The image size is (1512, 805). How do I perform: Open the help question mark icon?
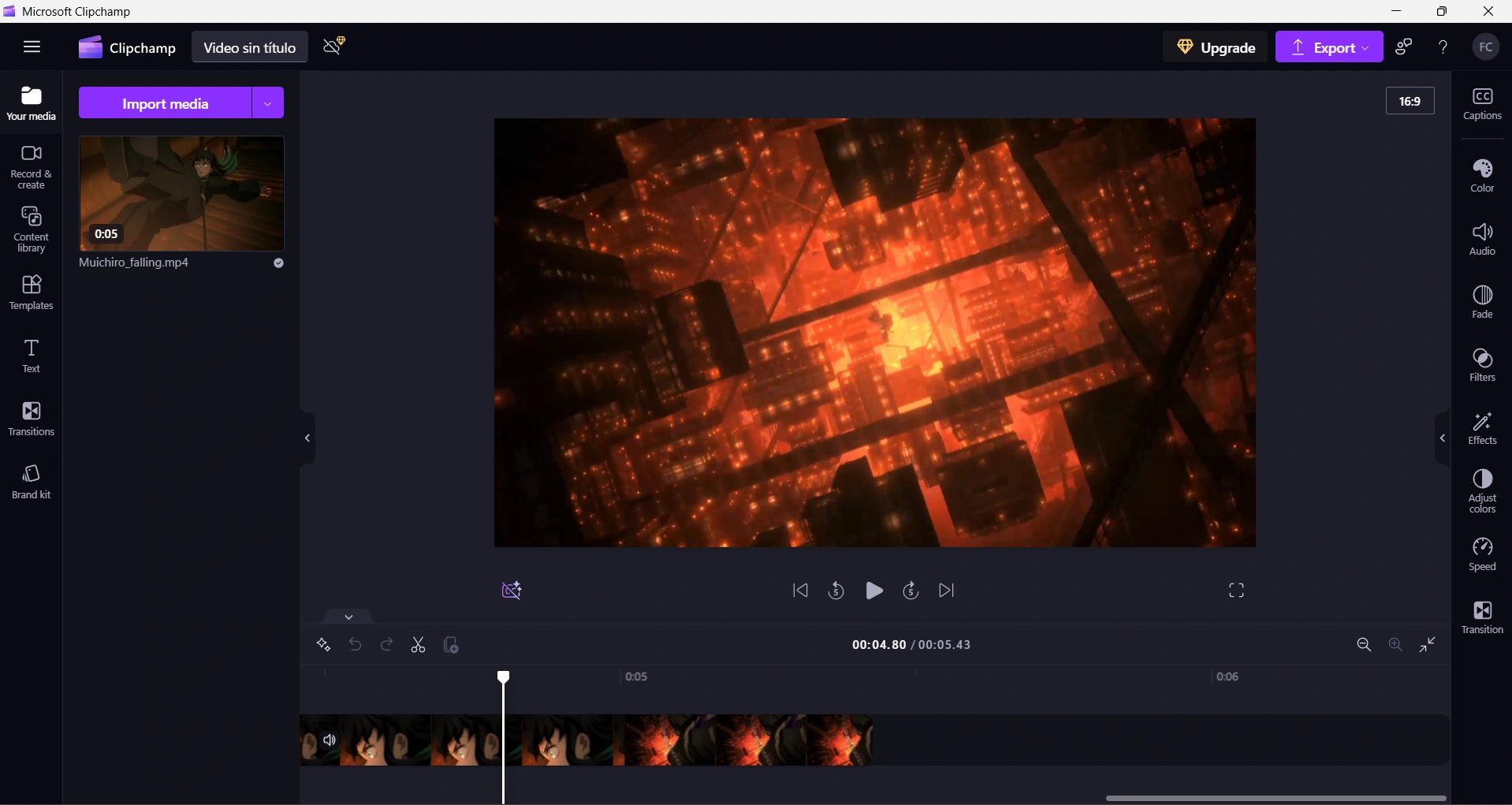(1443, 47)
